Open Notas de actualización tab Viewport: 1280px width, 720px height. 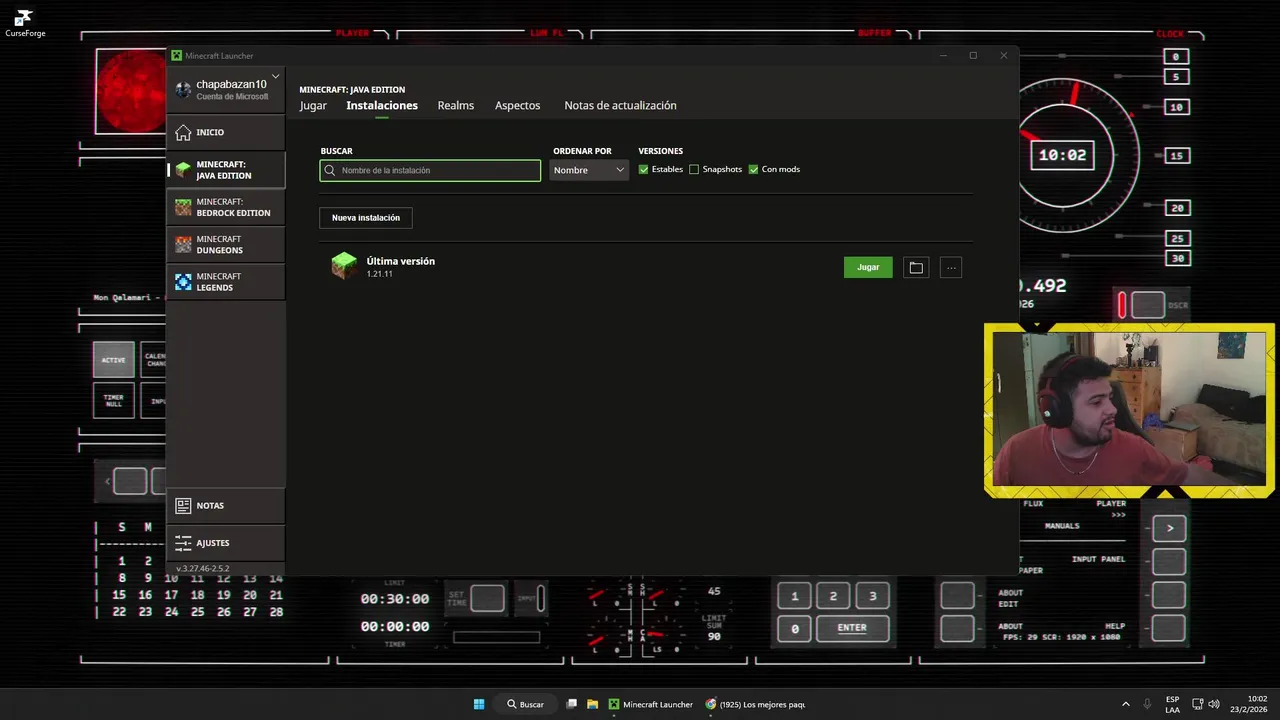(x=620, y=105)
